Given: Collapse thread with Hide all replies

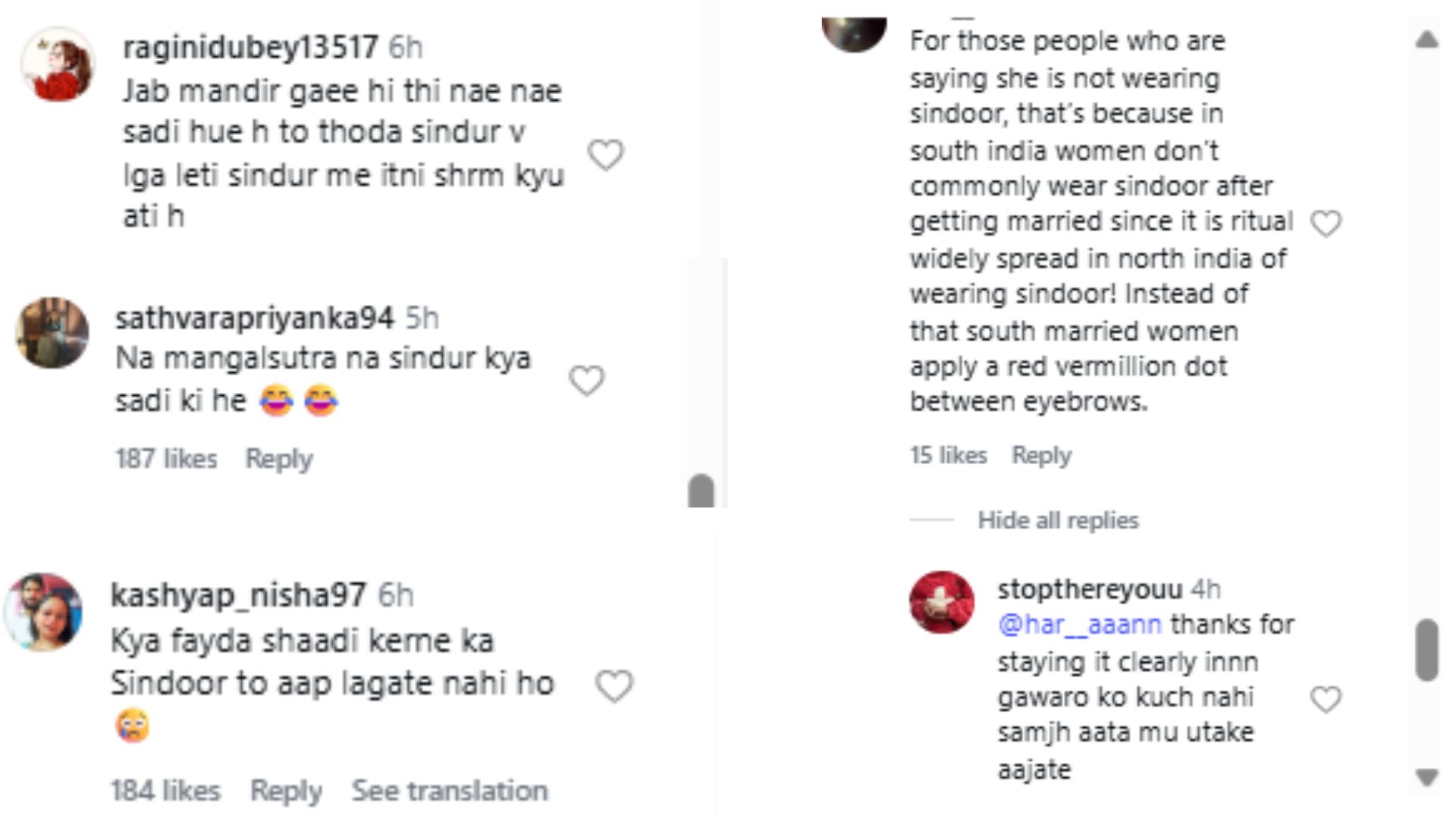Looking at the screenshot, I should [1057, 520].
